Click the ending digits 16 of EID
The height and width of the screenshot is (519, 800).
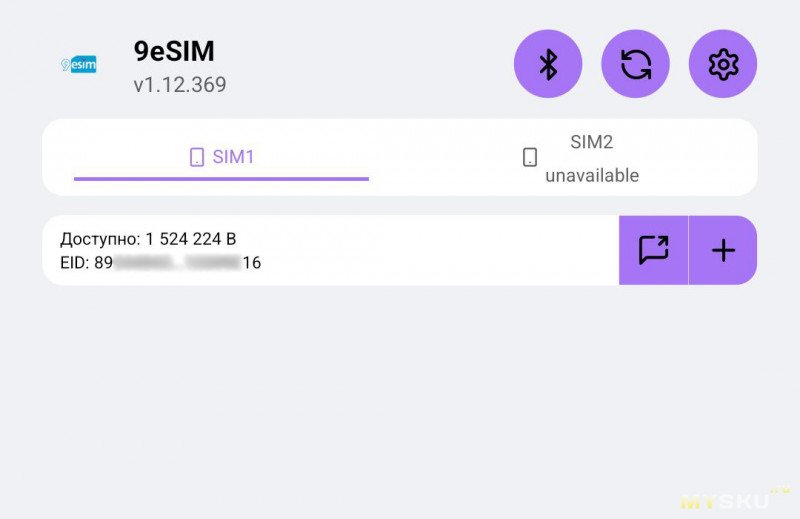click(251, 263)
